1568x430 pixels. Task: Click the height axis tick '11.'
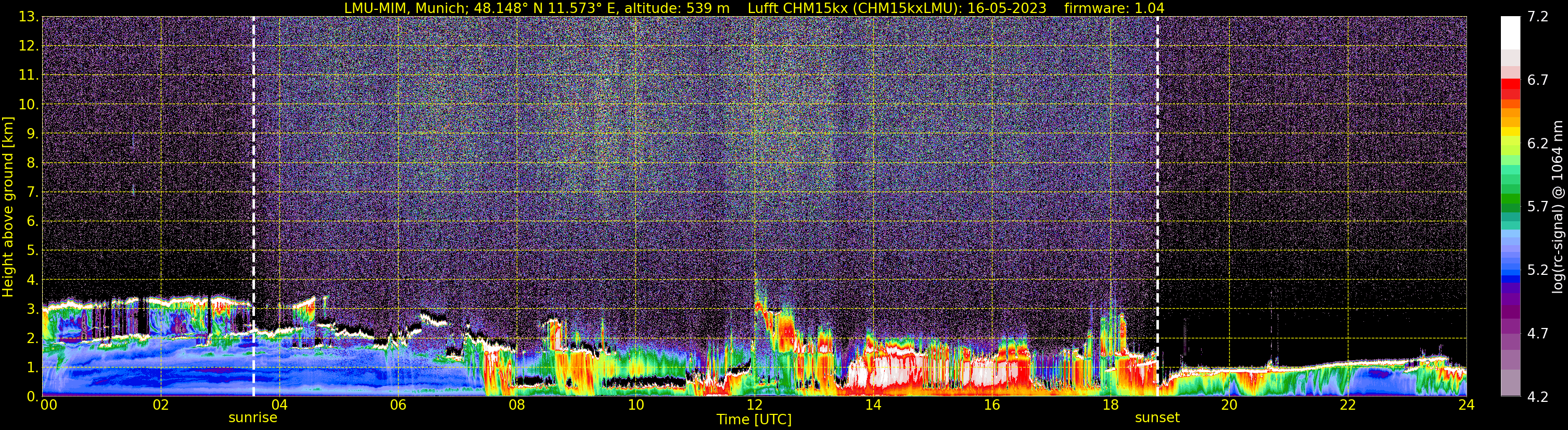tap(28, 75)
